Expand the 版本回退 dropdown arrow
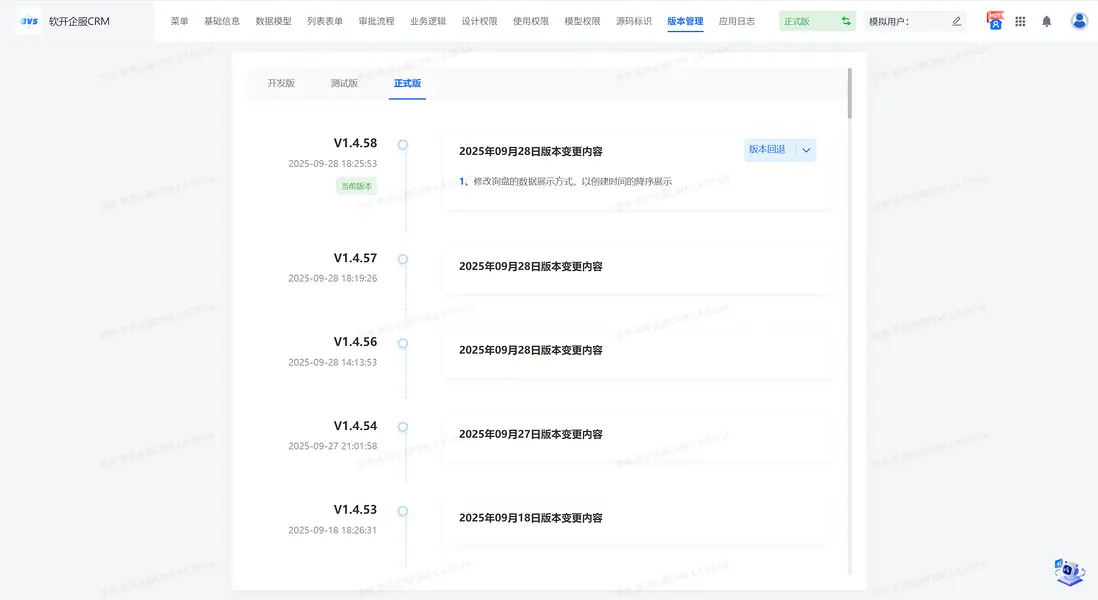 tap(806, 150)
